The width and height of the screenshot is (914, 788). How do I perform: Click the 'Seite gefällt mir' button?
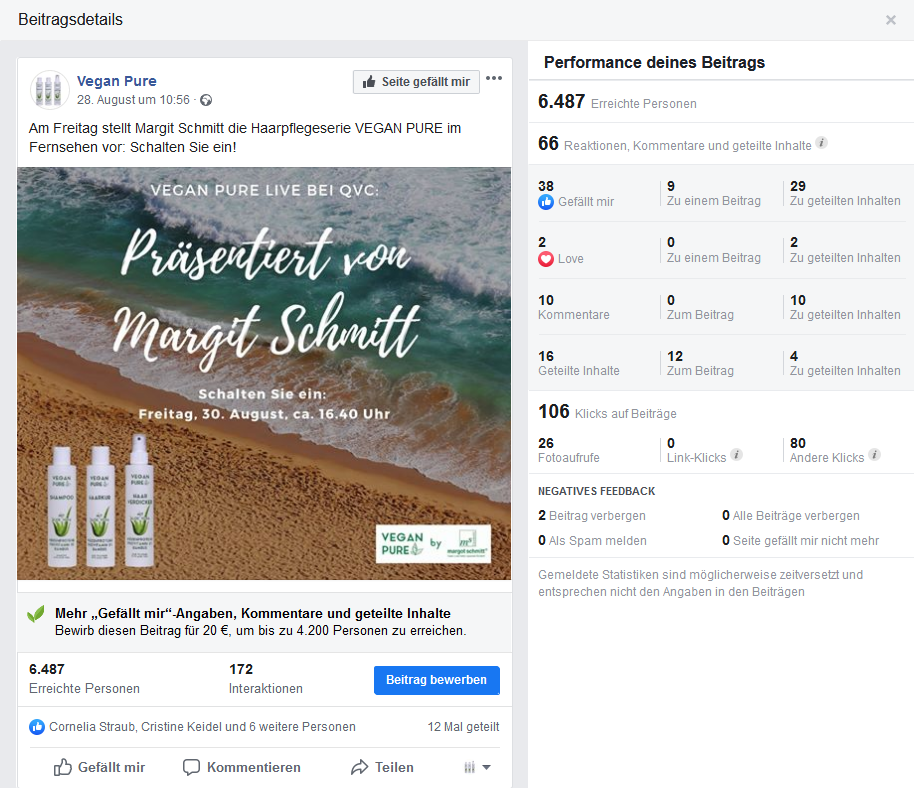416,82
